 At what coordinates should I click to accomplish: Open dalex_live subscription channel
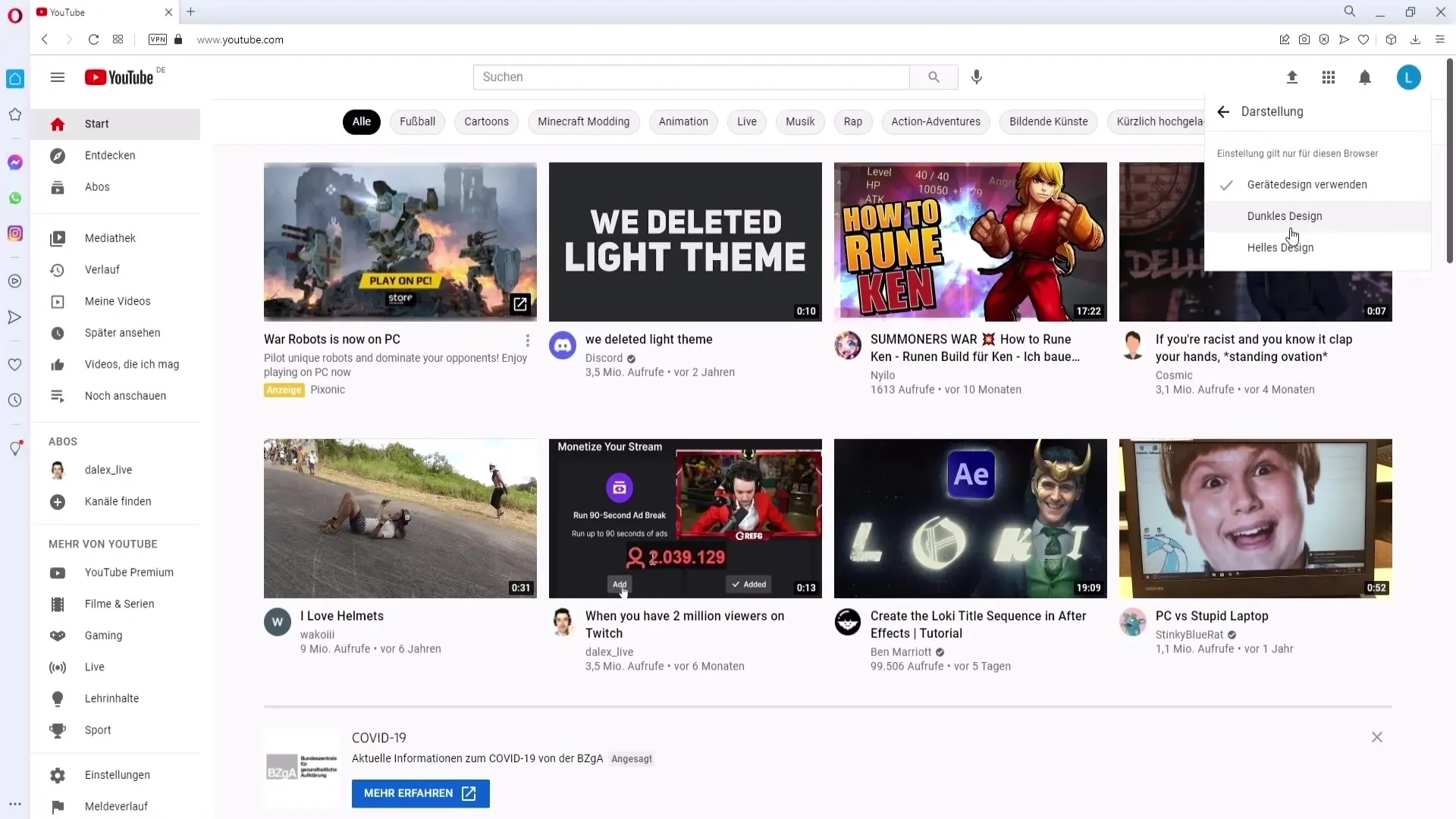(115, 470)
